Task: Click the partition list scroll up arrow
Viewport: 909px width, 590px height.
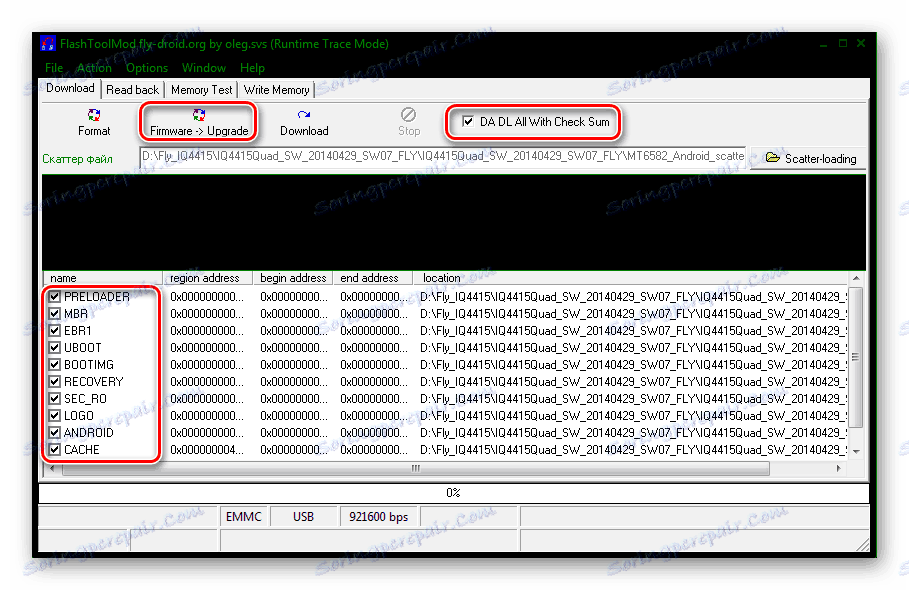Action: (856, 279)
